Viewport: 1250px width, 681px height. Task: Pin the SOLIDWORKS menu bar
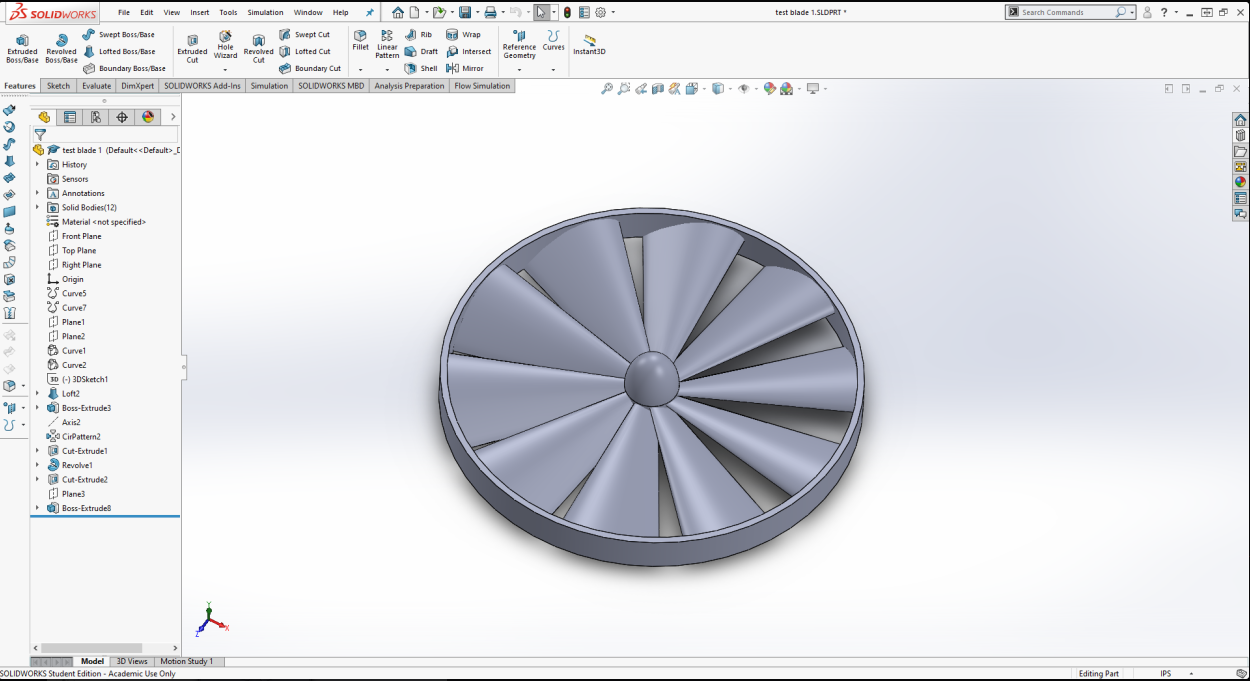click(369, 13)
